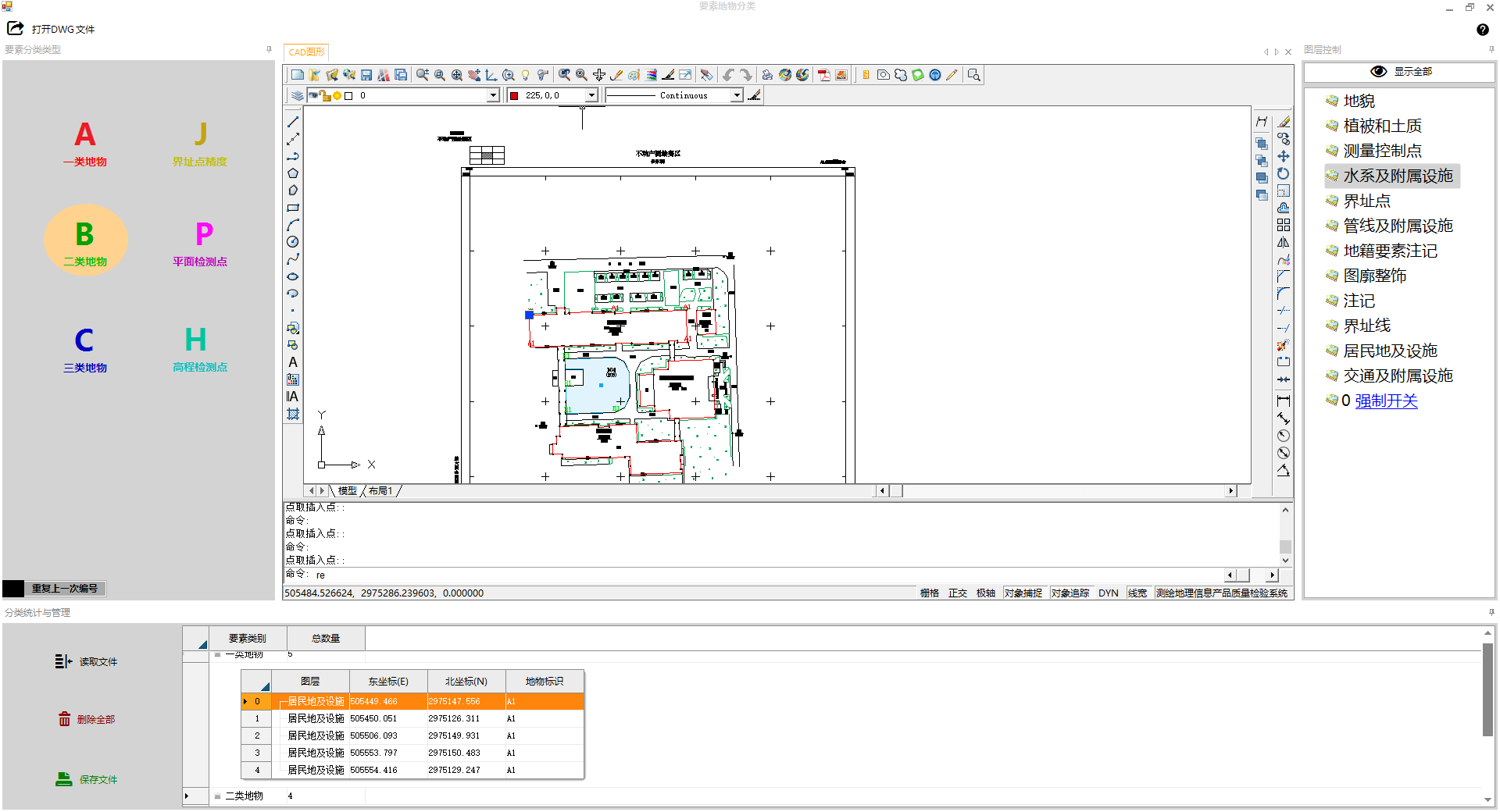
Task: Click 保存文件 button
Action: point(86,780)
